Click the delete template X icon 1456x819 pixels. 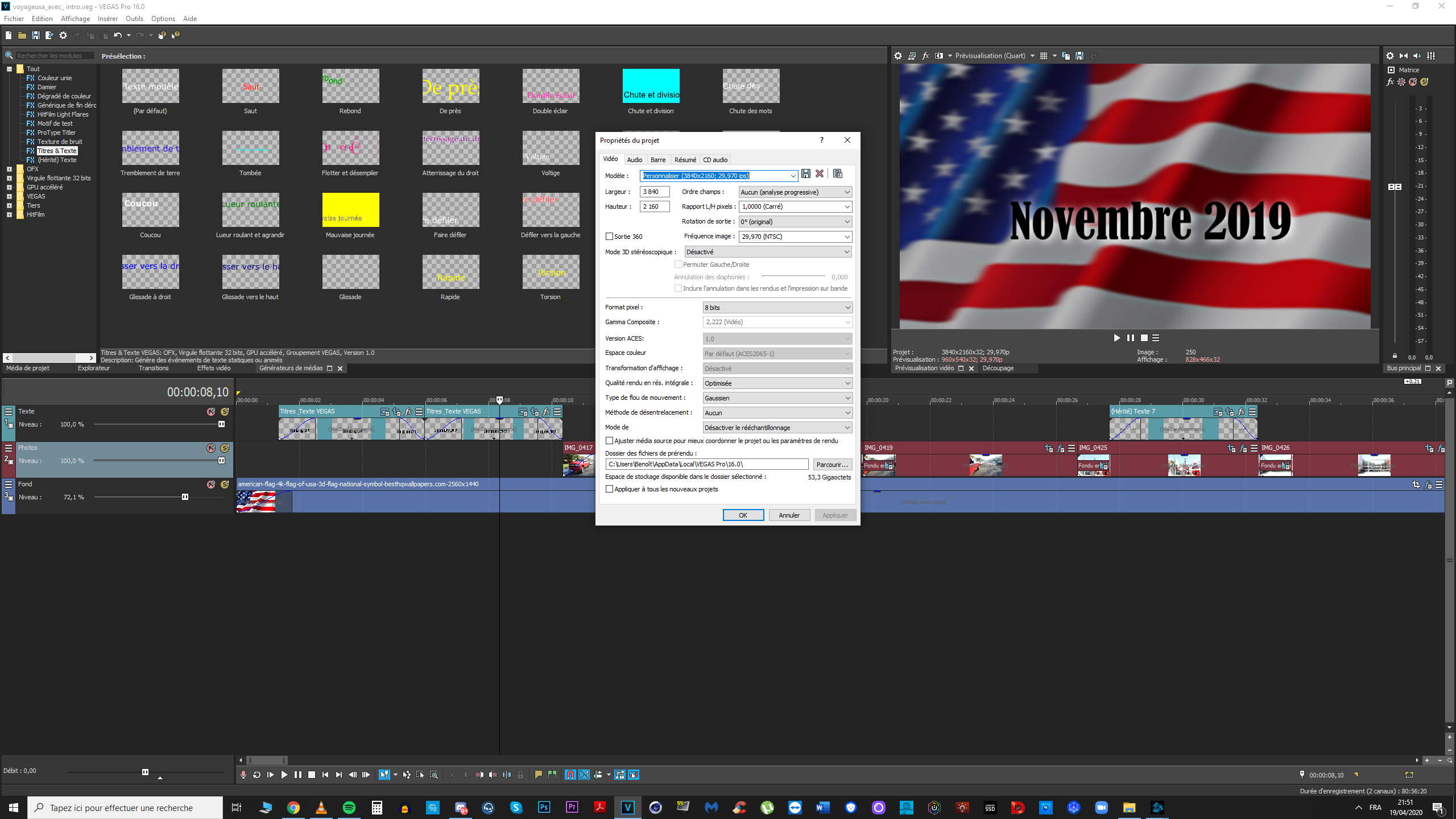[x=820, y=174]
